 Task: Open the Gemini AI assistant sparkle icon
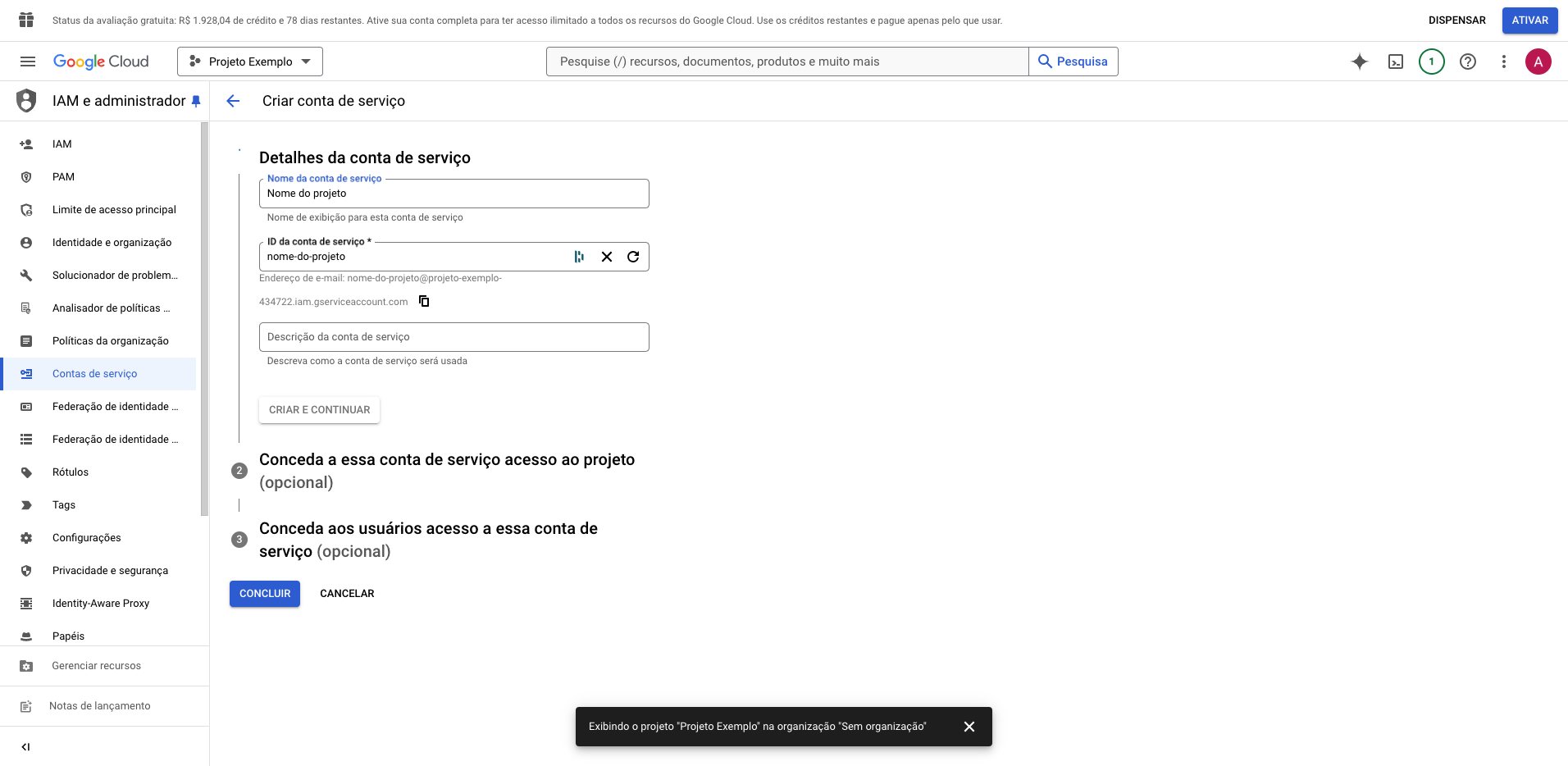(x=1359, y=62)
